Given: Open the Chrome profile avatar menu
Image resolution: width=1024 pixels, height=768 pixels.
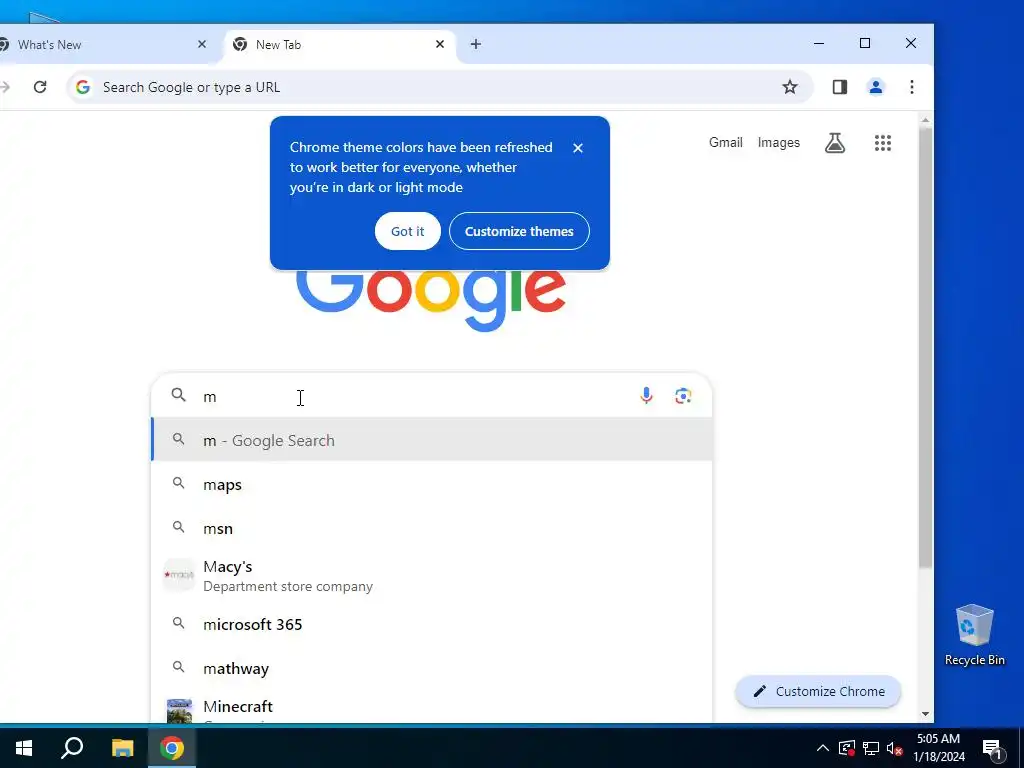Looking at the screenshot, I should tap(876, 87).
